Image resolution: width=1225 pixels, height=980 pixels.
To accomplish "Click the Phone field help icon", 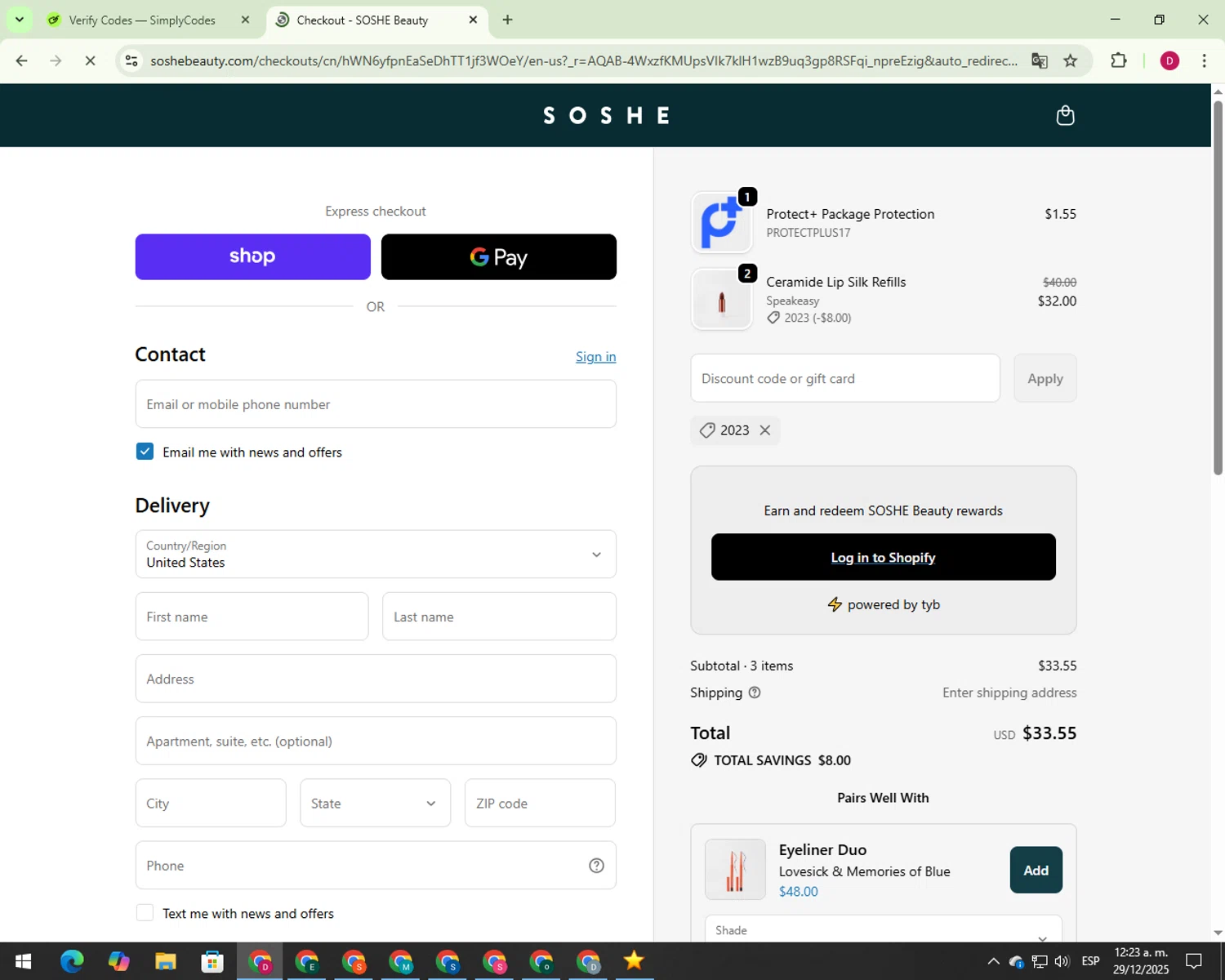I will click(597, 866).
